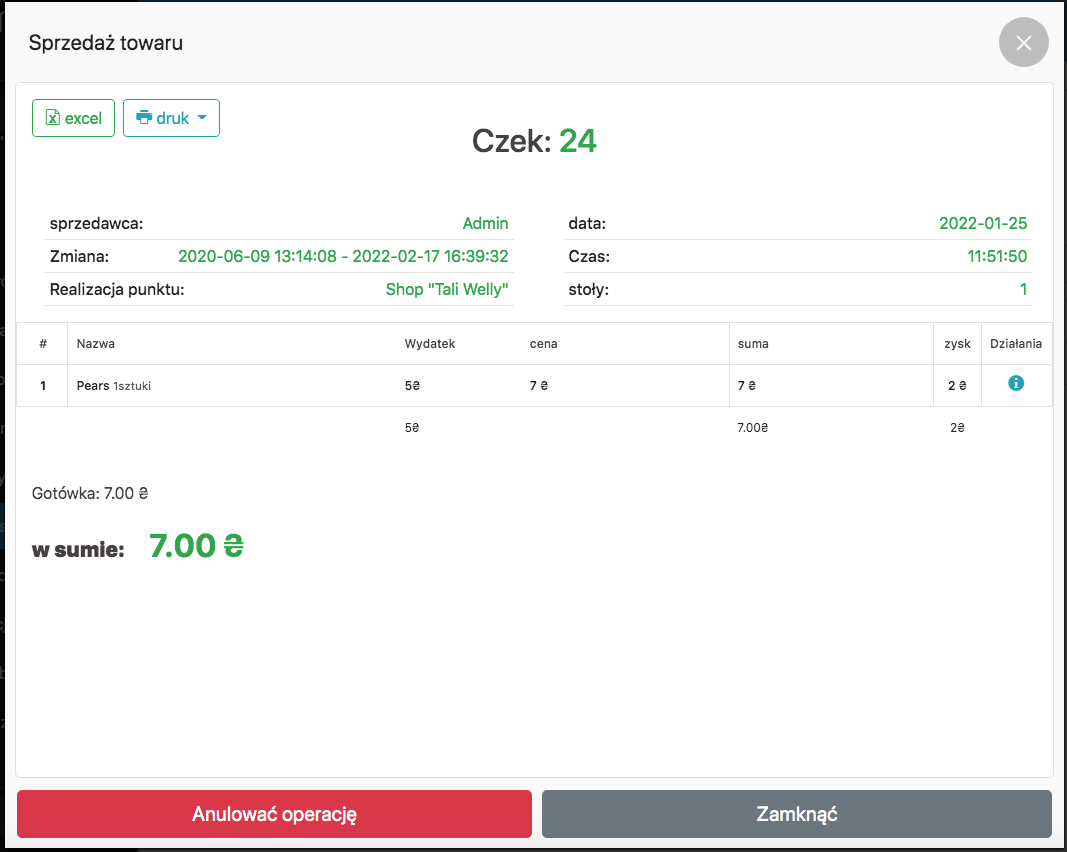Click the Nazwa column header
This screenshot has height=852, width=1067.
pos(96,343)
